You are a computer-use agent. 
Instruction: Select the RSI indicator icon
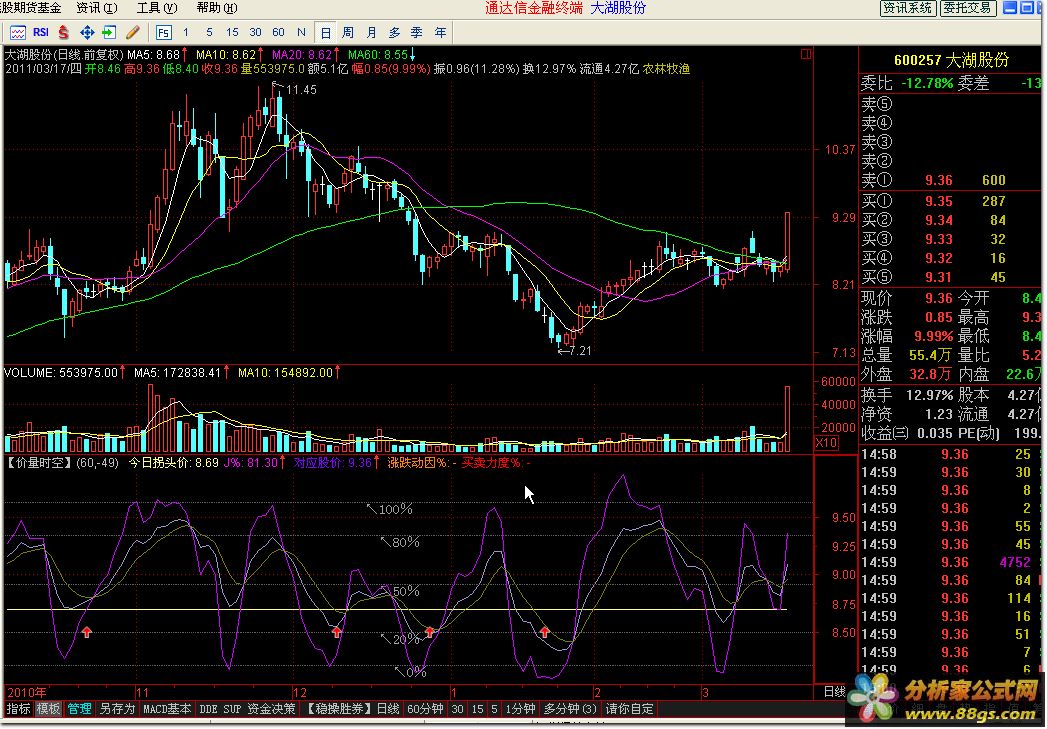tap(41, 32)
